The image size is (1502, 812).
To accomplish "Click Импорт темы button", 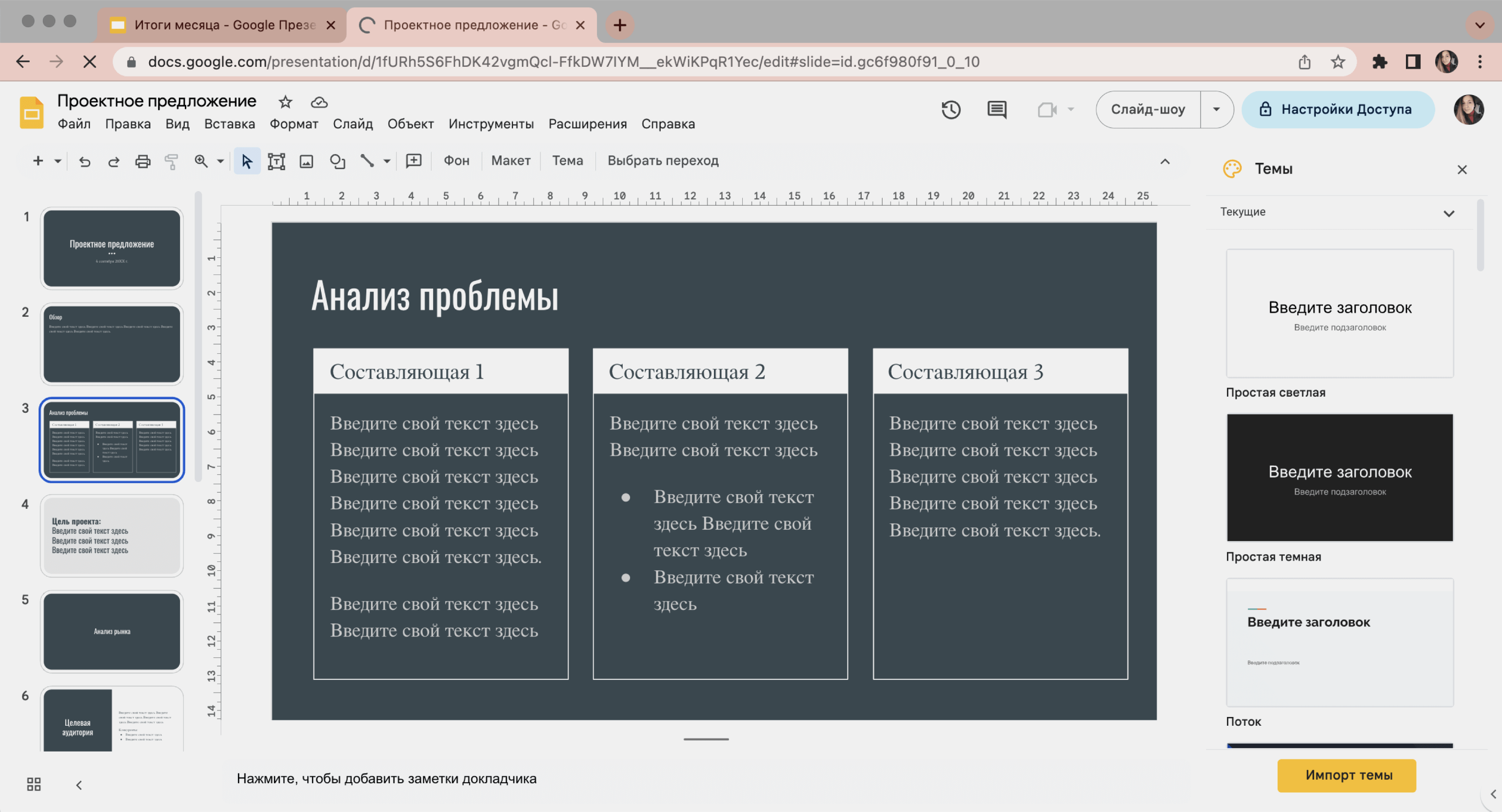I will click(x=1348, y=774).
